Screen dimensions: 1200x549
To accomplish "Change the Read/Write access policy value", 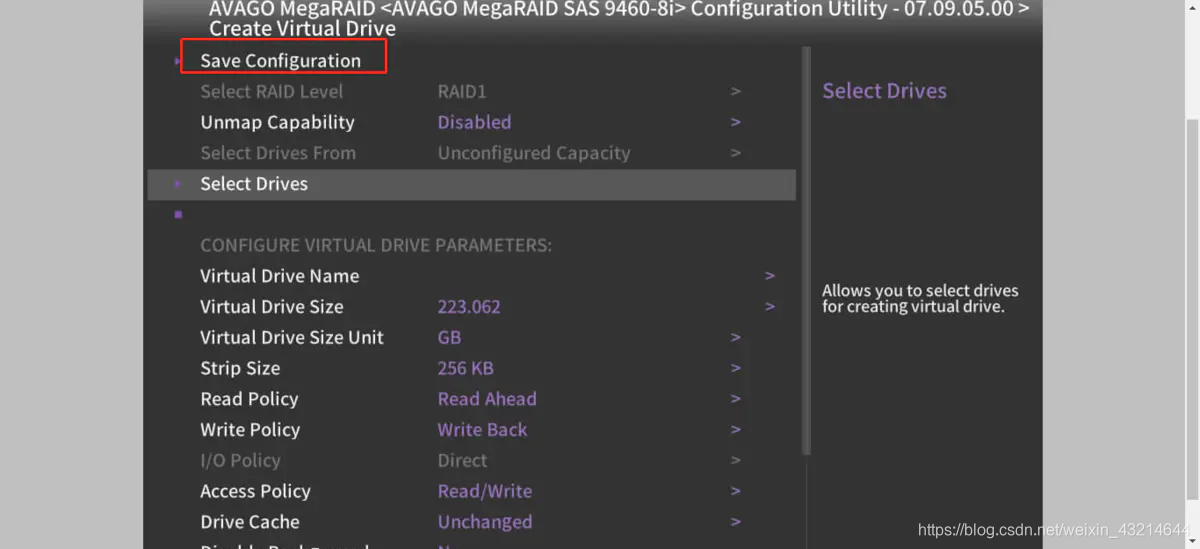I will click(x=485, y=492).
